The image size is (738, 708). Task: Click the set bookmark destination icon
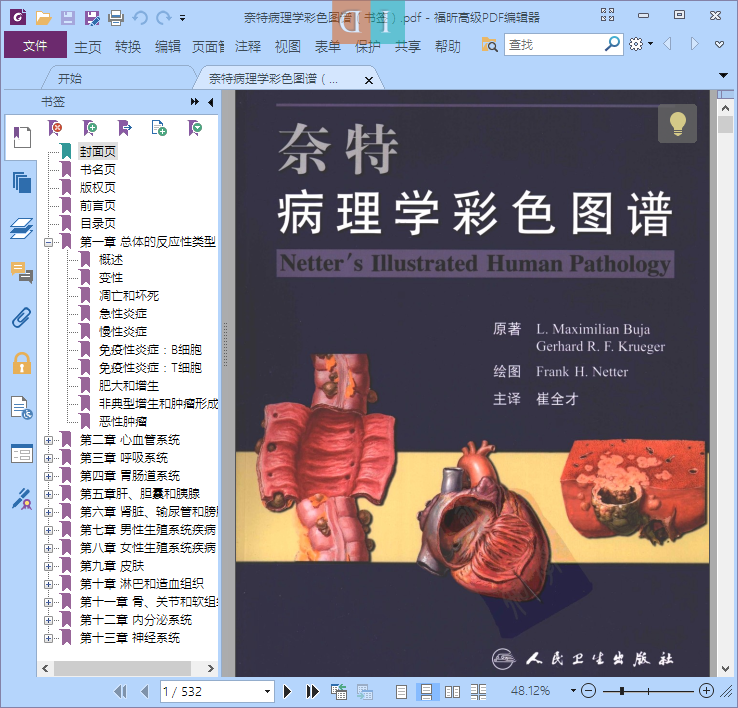click(125, 128)
